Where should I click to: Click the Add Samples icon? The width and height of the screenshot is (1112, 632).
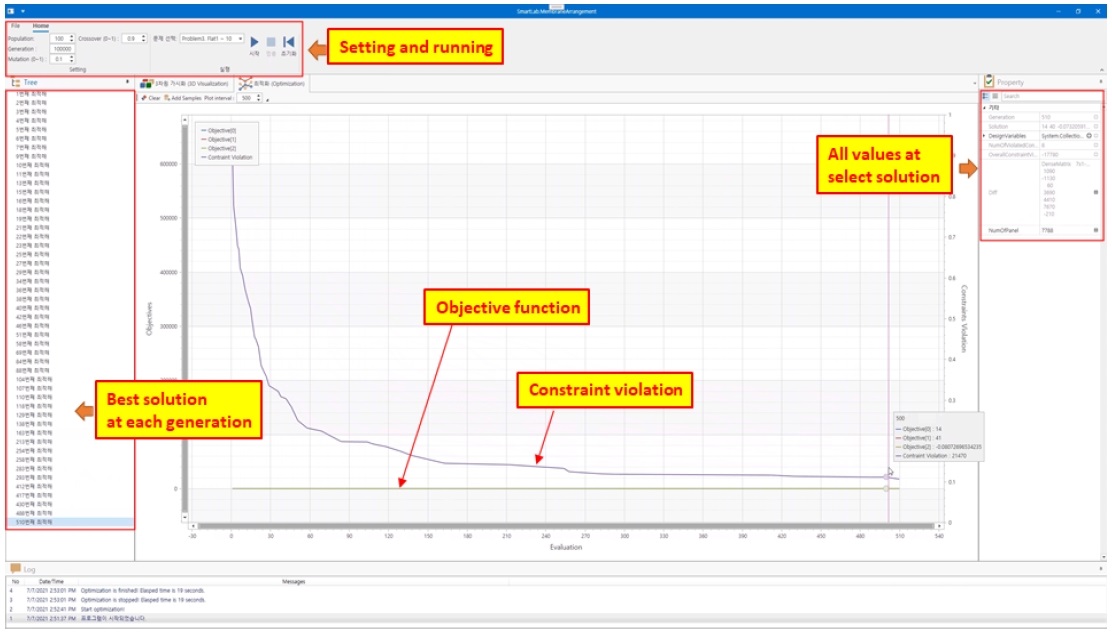coord(167,98)
